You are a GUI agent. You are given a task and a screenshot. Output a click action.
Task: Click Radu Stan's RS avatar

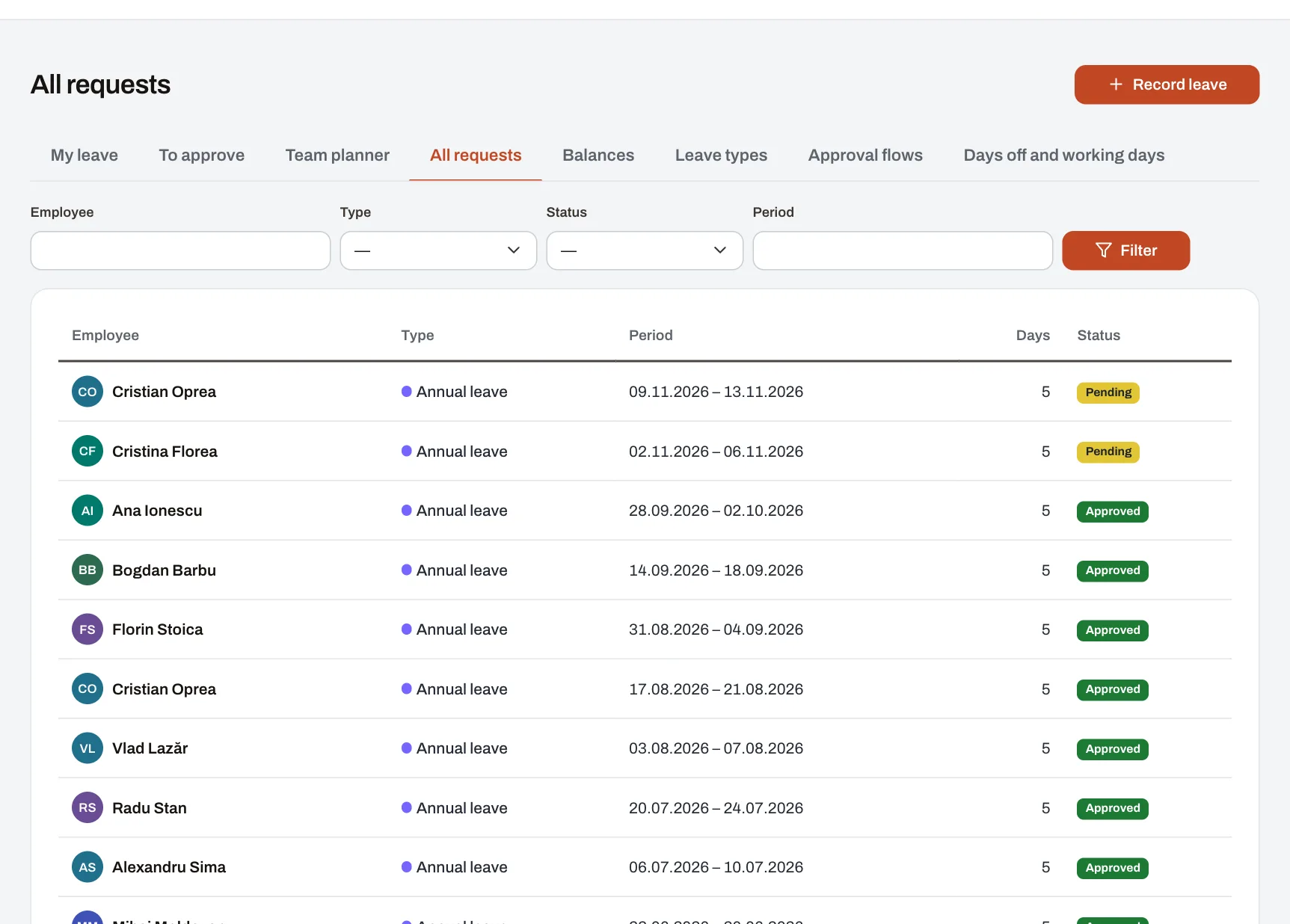tap(87, 807)
